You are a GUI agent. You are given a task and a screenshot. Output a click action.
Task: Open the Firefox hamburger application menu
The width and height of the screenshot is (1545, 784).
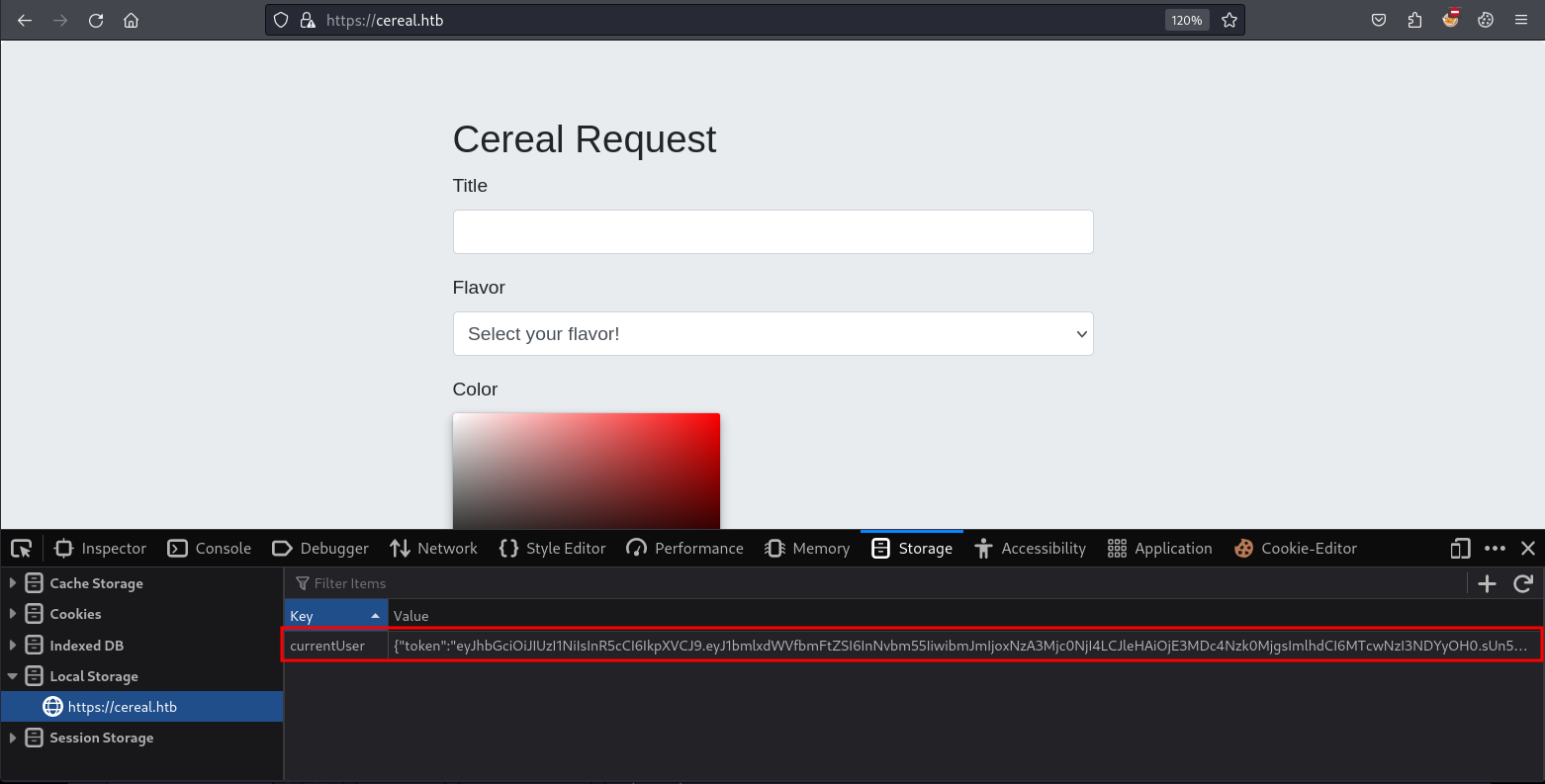point(1521,20)
